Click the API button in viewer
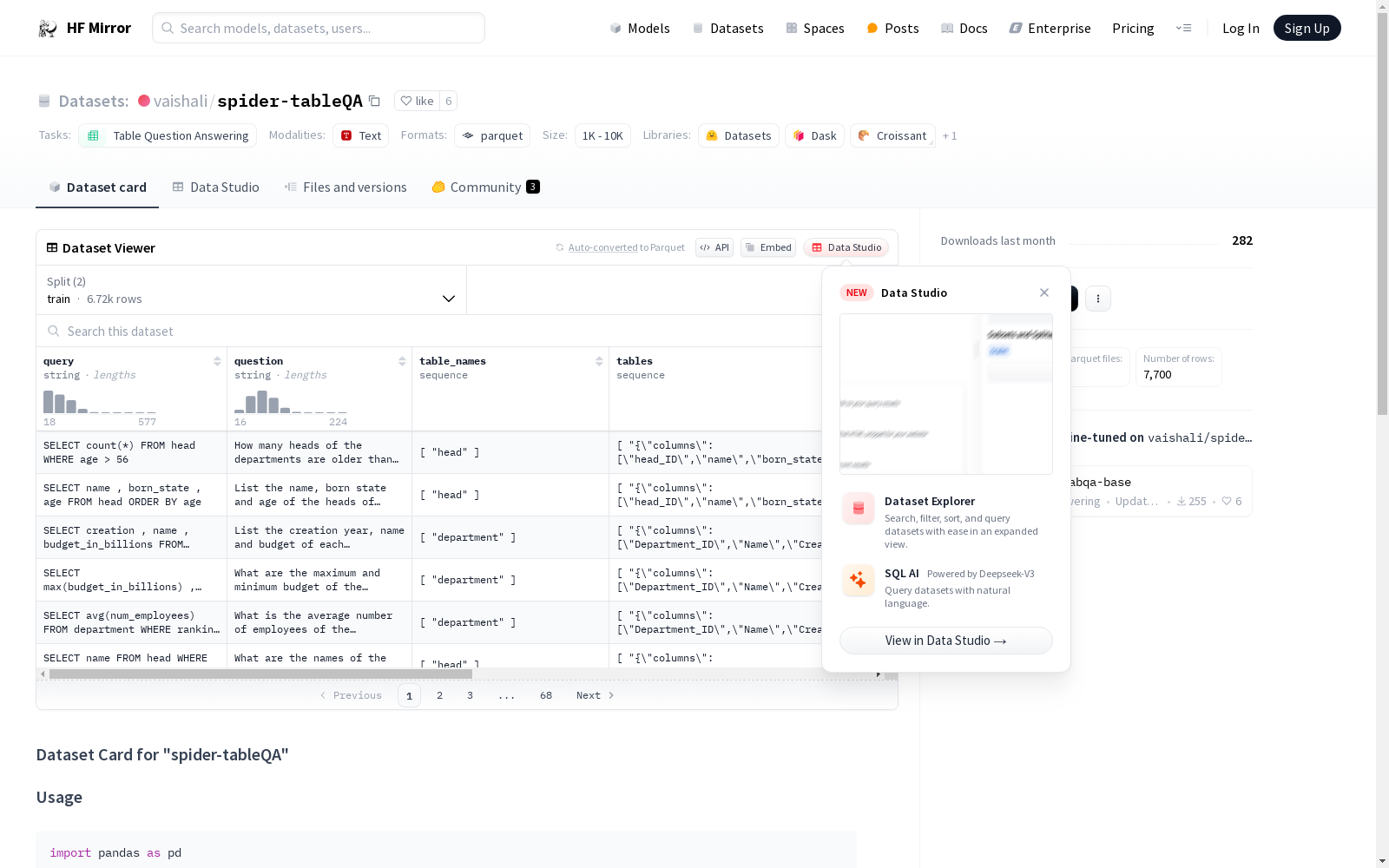The width and height of the screenshot is (1389, 868). [x=714, y=247]
